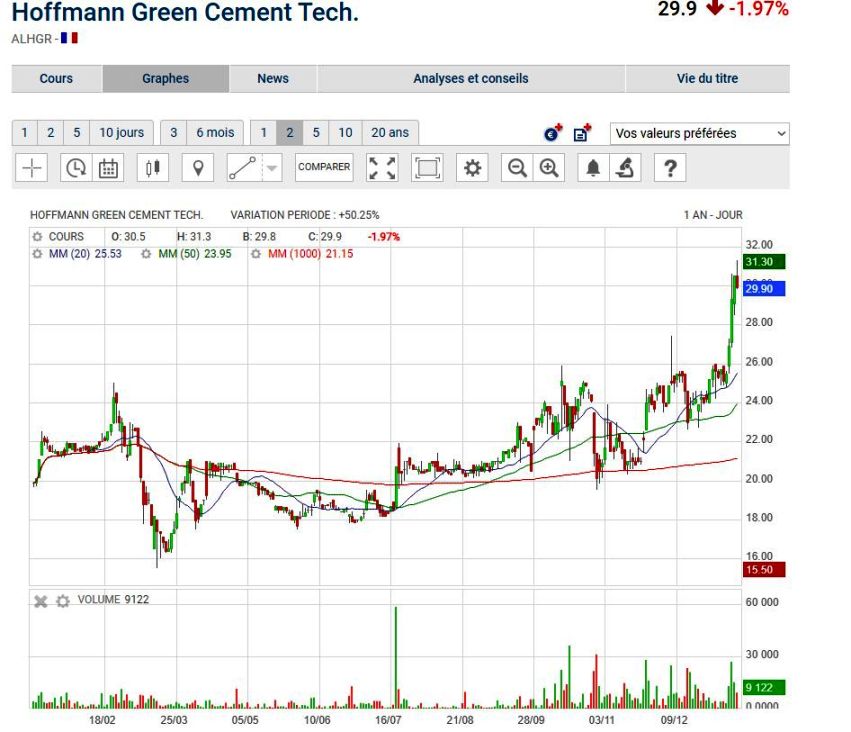Click the MM (20) 25.53 legend text
851x732 pixels.
[x=85, y=254]
